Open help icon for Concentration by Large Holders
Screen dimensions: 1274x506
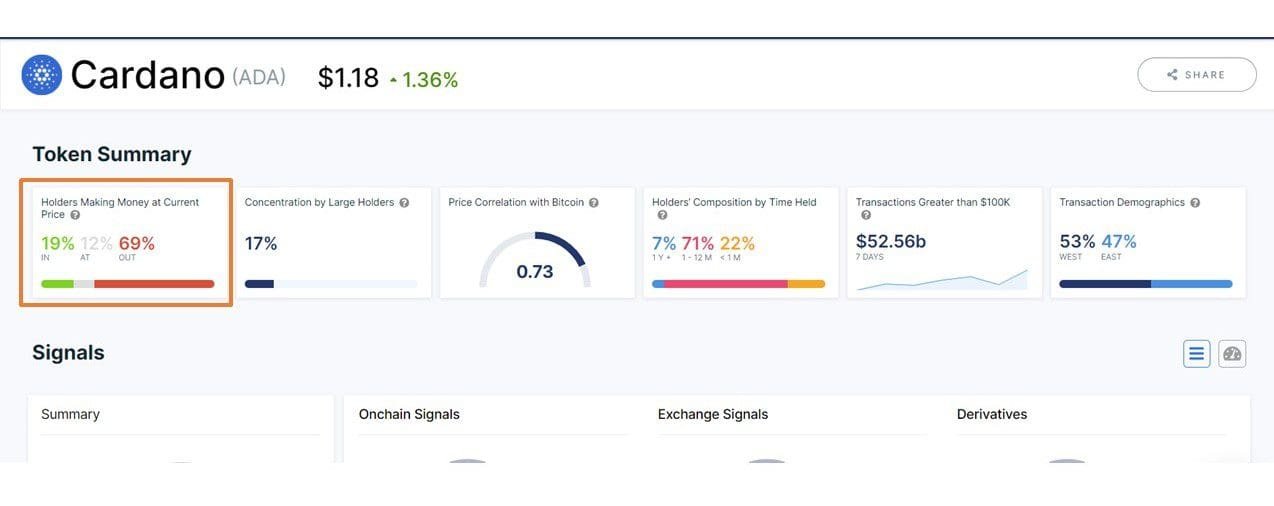click(404, 203)
